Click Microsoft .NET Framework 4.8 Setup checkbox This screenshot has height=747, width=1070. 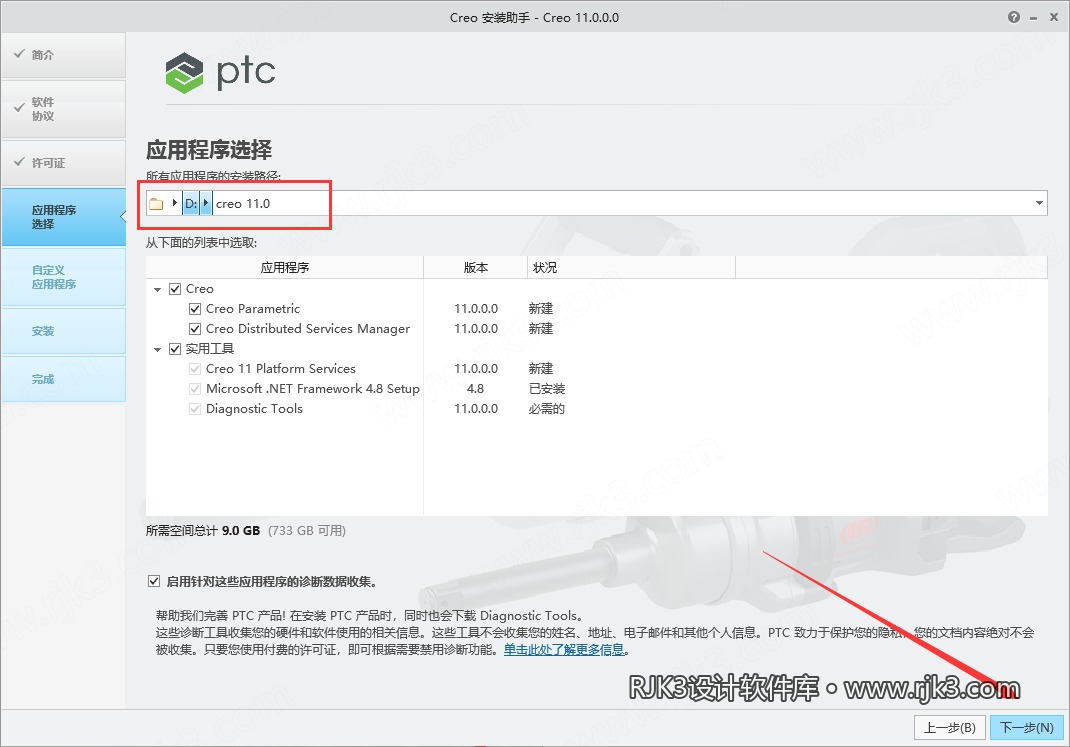click(x=194, y=389)
